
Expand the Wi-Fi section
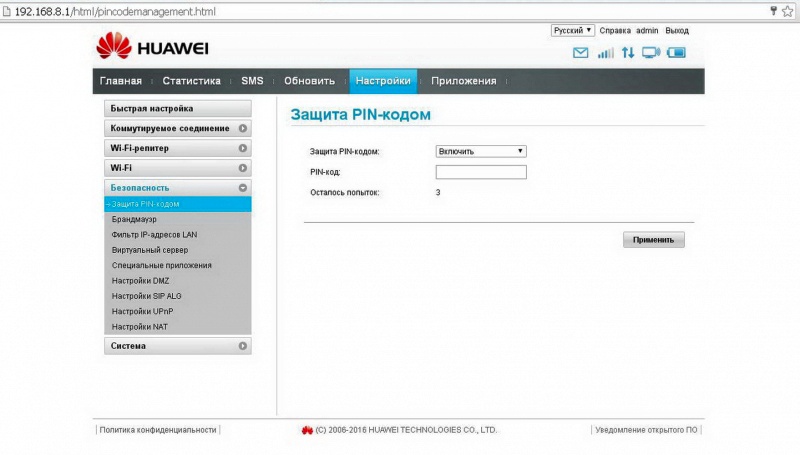tap(178, 168)
